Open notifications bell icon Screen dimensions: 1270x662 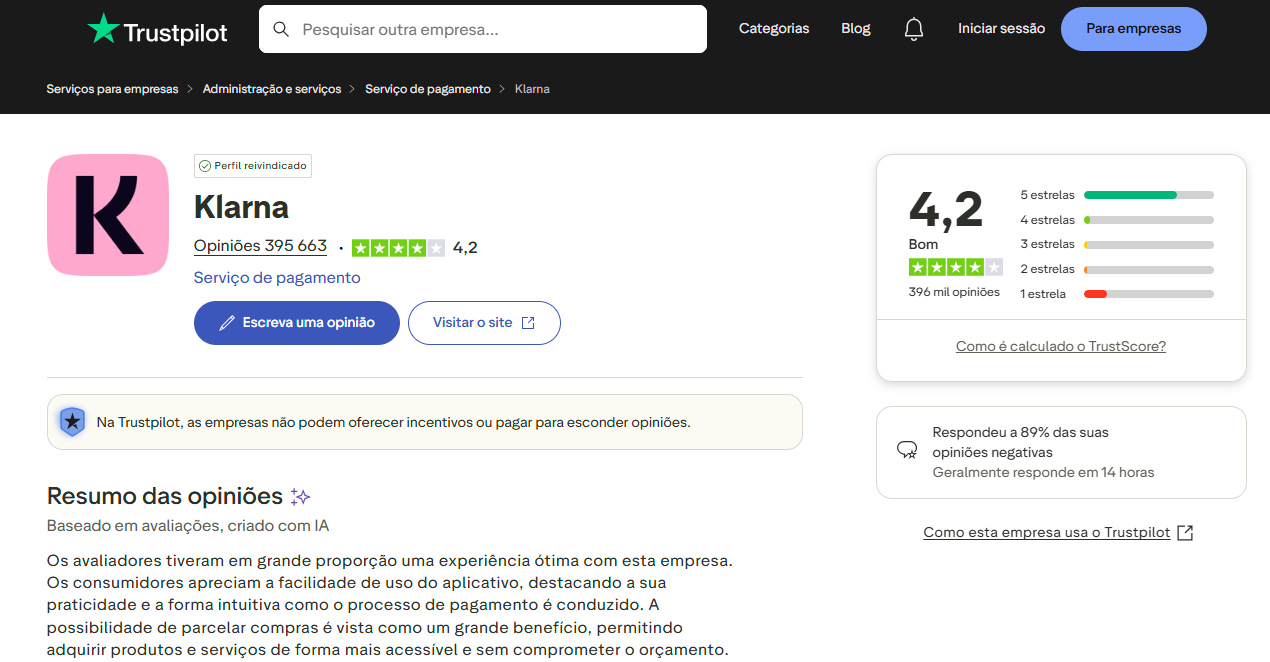pos(914,29)
